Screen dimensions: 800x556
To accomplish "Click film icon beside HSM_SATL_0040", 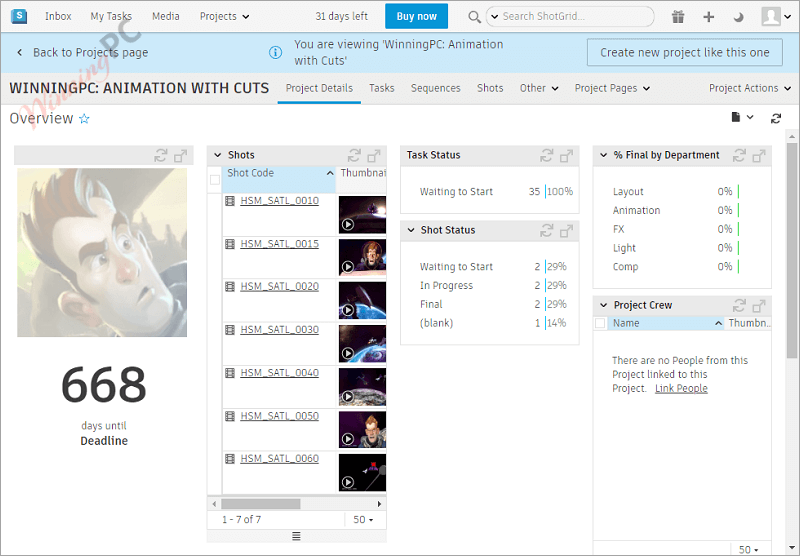I will click(230, 373).
